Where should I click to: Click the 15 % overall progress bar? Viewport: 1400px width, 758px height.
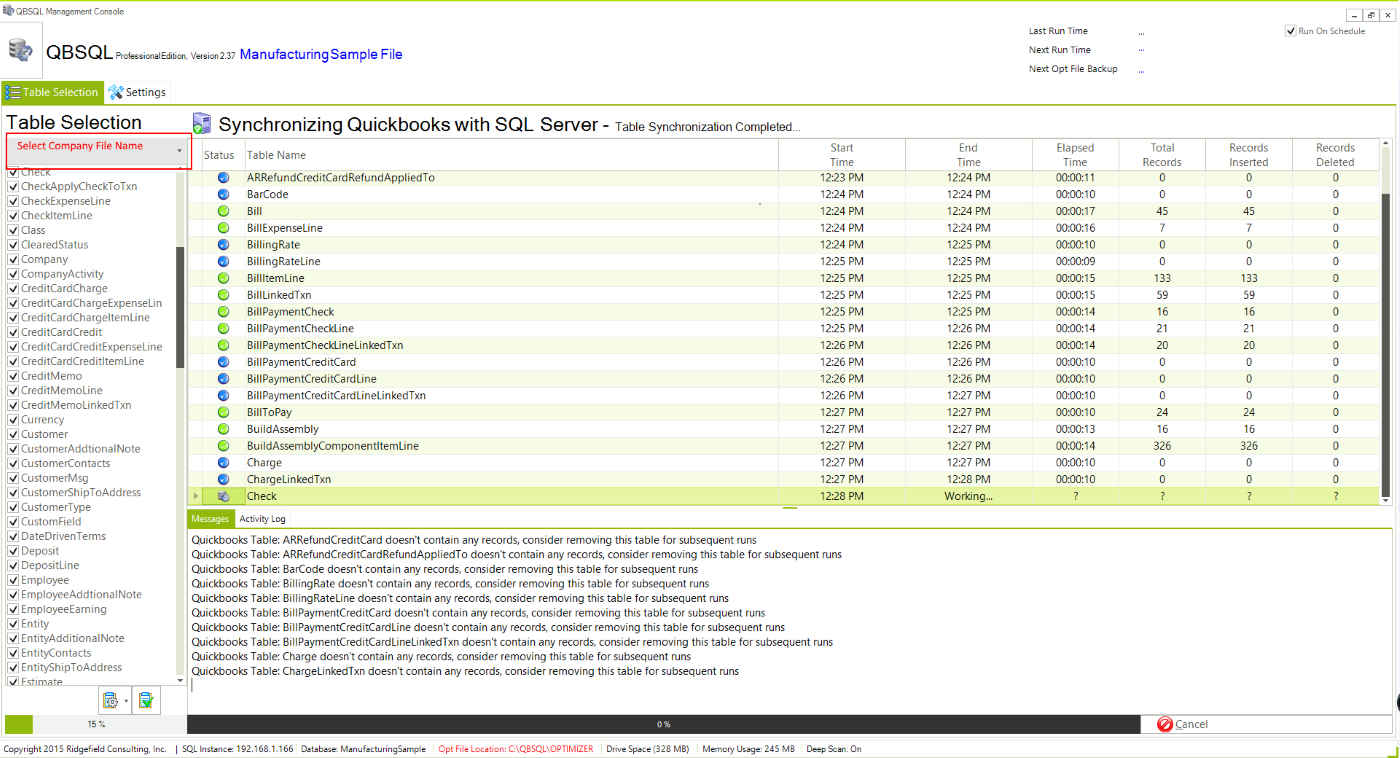click(x=95, y=724)
